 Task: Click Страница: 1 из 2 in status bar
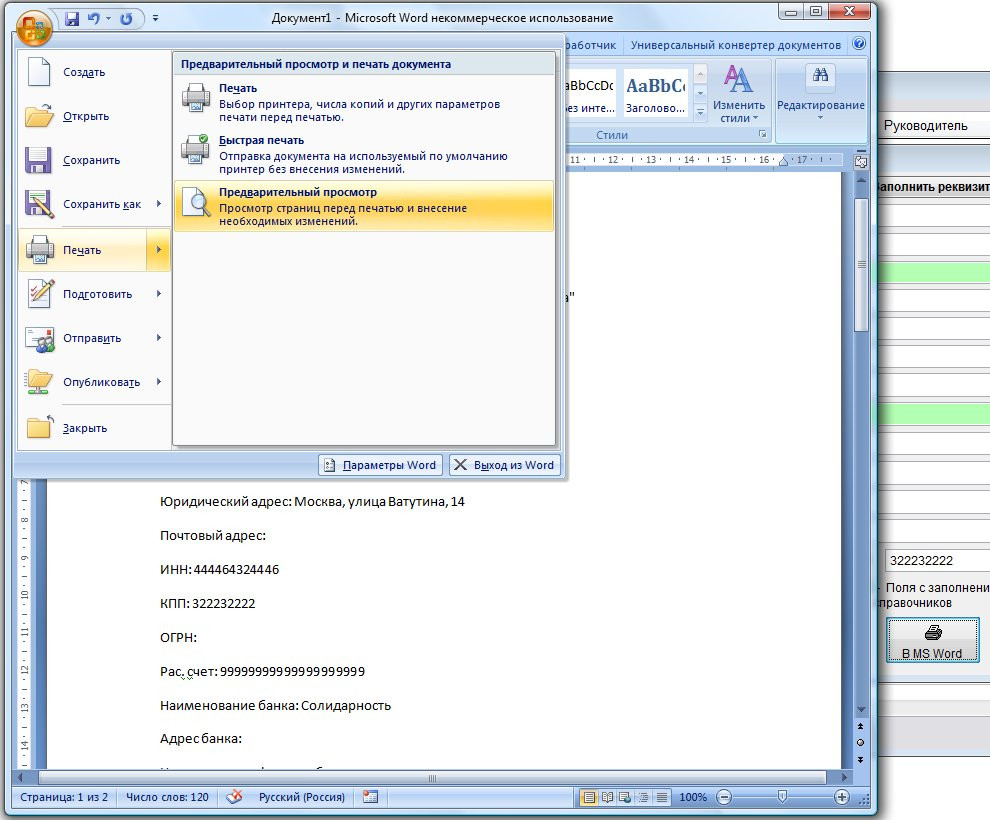(x=64, y=797)
